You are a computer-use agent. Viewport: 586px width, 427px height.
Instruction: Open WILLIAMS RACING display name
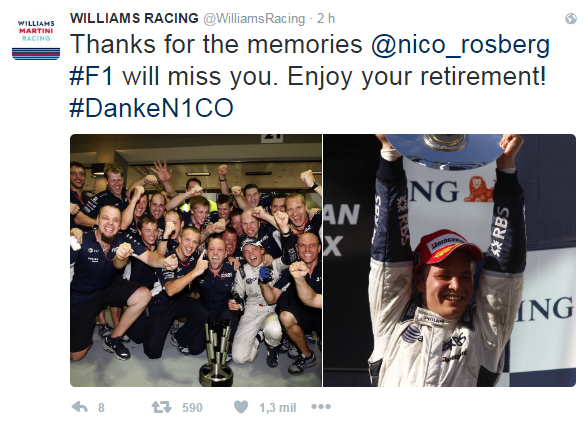click(134, 18)
